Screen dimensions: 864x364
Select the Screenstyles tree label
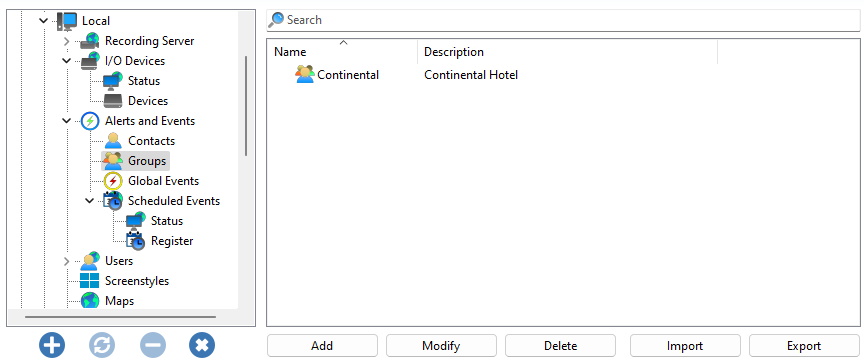click(x=137, y=281)
